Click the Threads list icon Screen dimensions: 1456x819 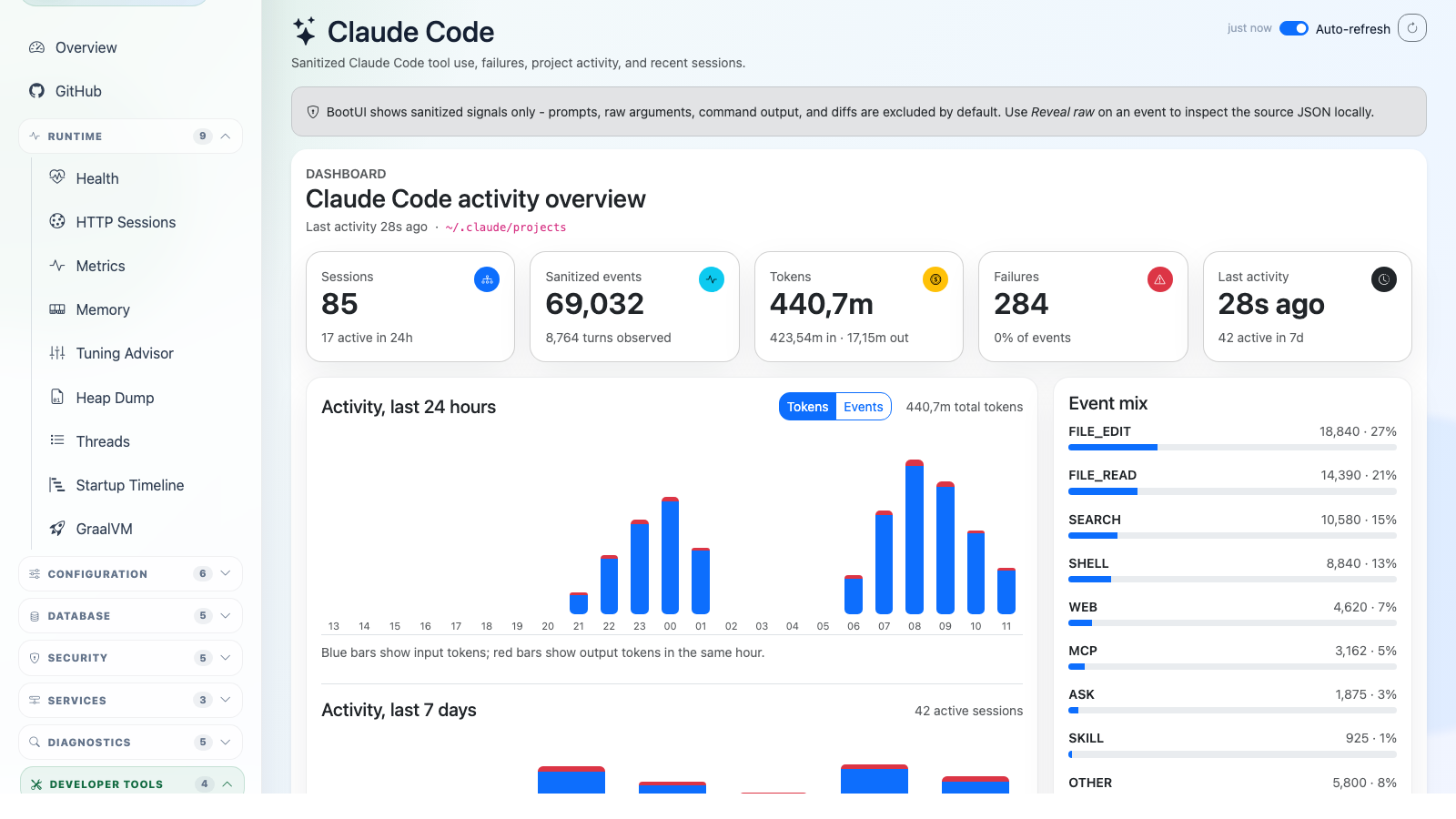[x=57, y=440]
